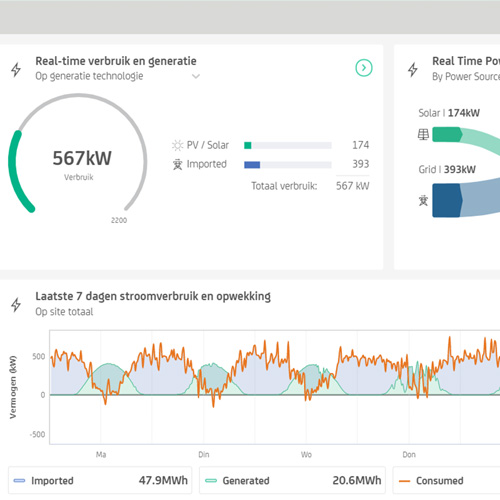Select the green Solar flow block
Image resolution: width=500 pixels, height=500 pixels.
[x=447, y=135]
